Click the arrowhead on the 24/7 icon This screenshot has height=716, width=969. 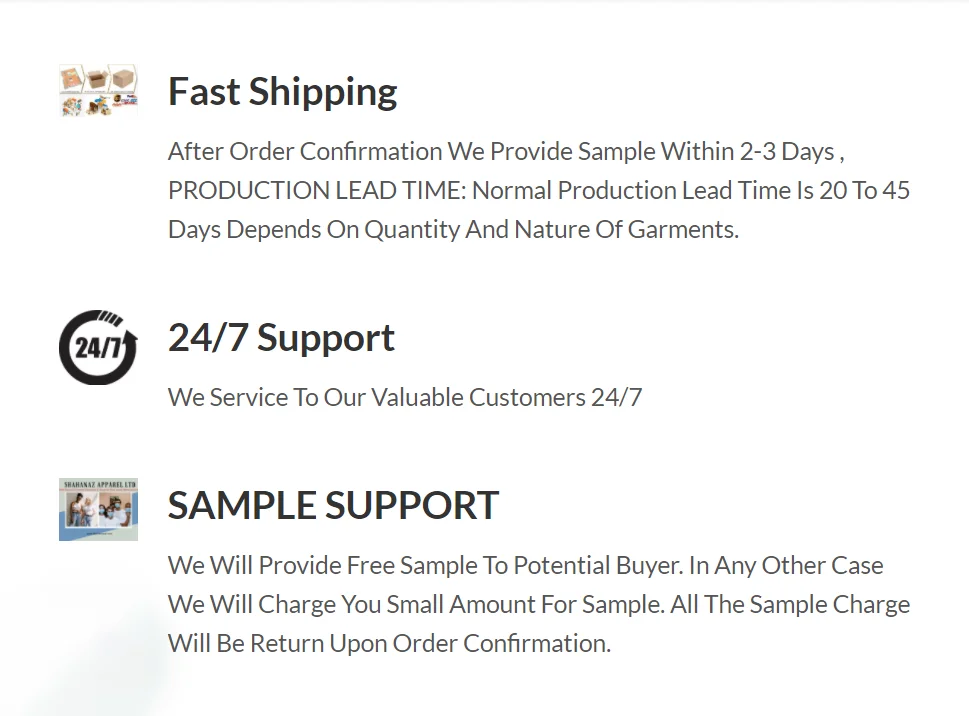pos(130,341)
